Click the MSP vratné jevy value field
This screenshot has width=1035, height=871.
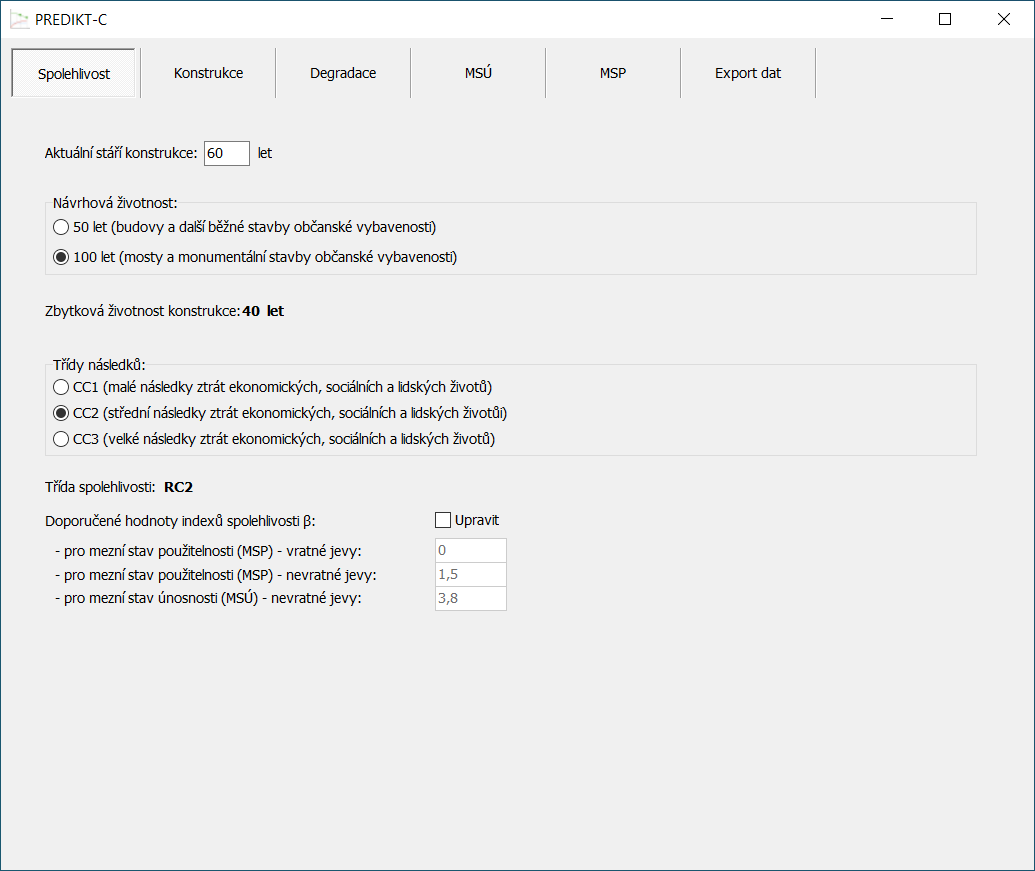click(471, 550)
